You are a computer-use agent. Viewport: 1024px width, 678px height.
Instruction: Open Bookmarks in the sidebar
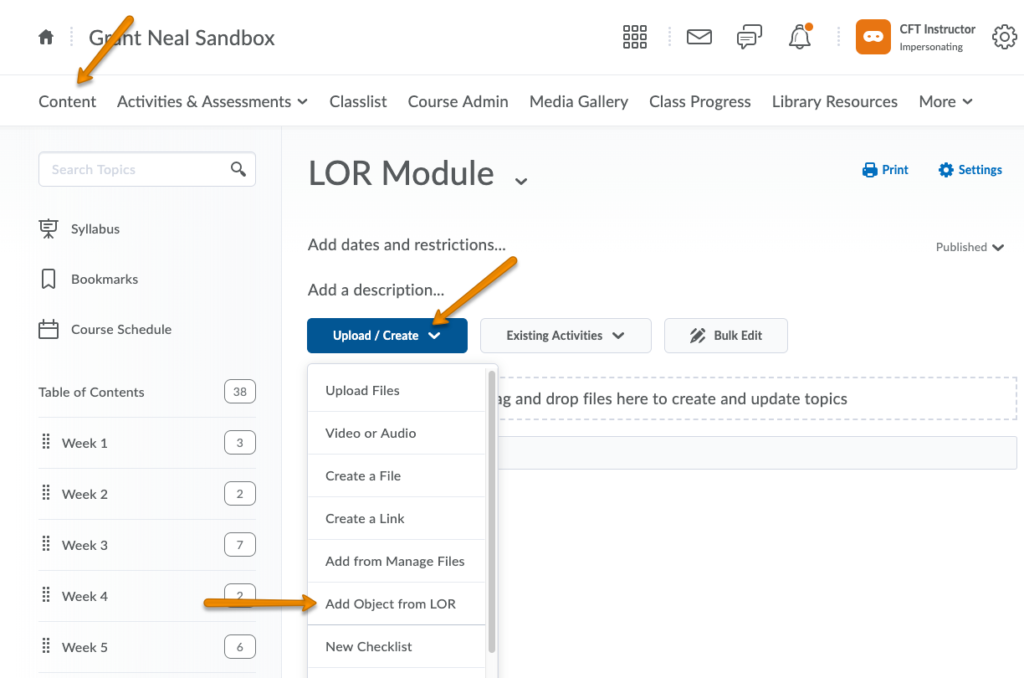pyautogui.click(x=104, y=279)
